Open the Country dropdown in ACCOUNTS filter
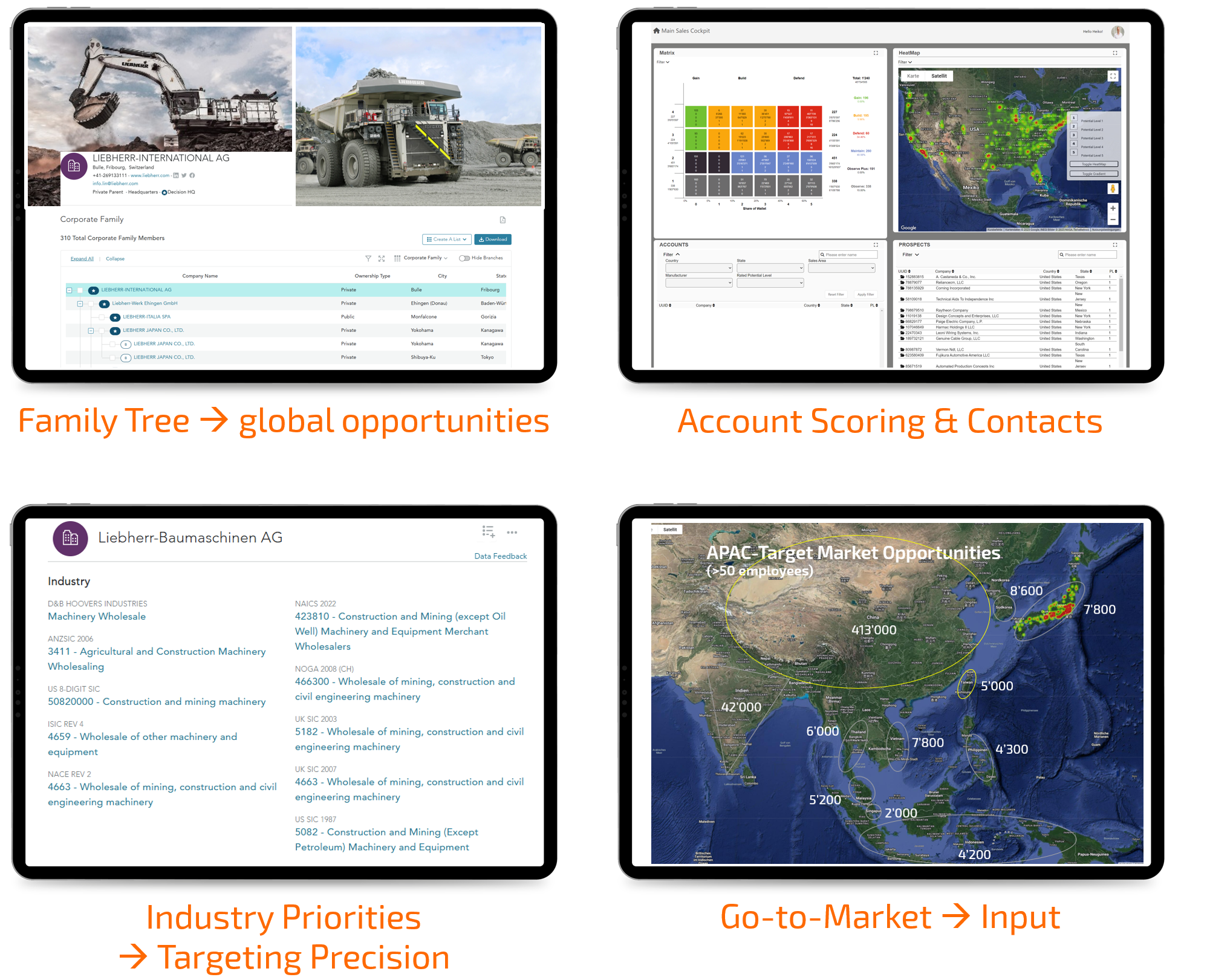This screenshot has width=1207, height=980. (x=698, y=268)
